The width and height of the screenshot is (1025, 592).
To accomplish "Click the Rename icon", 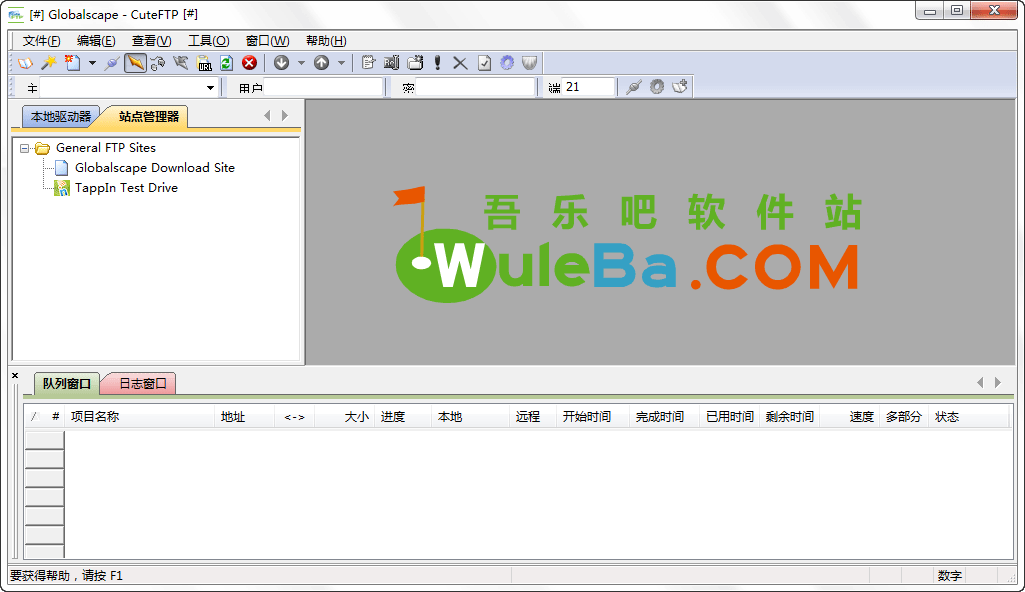I will point(392,63).
